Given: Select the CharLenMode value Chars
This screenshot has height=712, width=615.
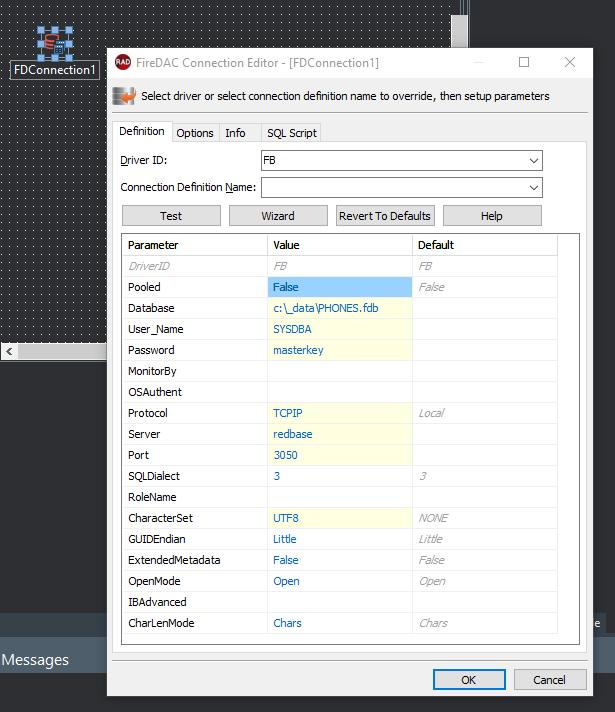Looking at the screenshot, I should (340, 623).
